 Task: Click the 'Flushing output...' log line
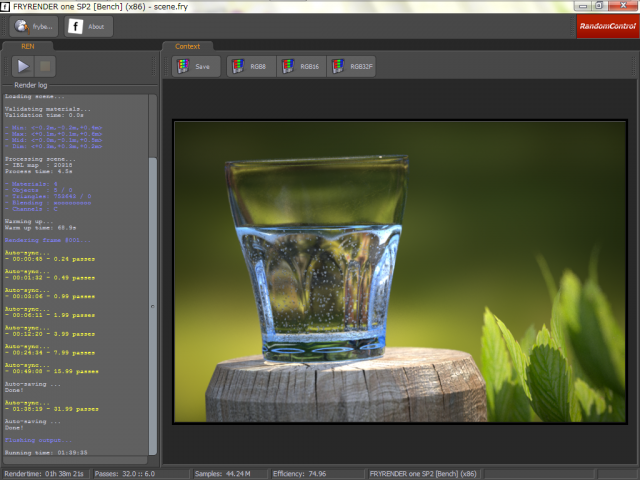[x=38, y=440]
